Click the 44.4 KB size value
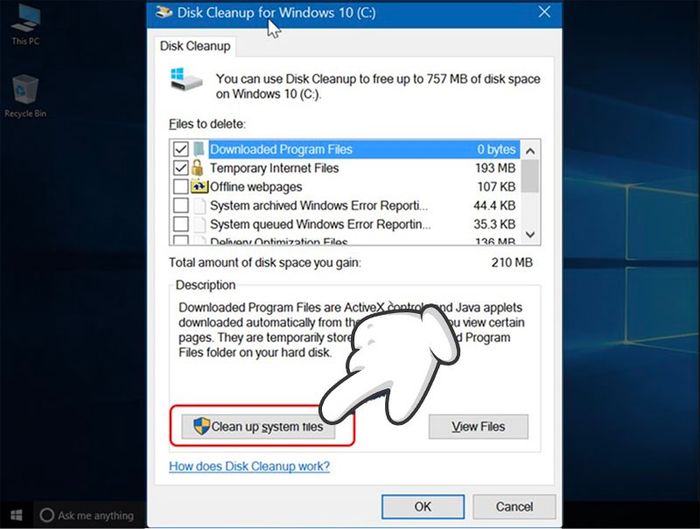Viewport: 700px width, 529px height. [x=494, y=205]
